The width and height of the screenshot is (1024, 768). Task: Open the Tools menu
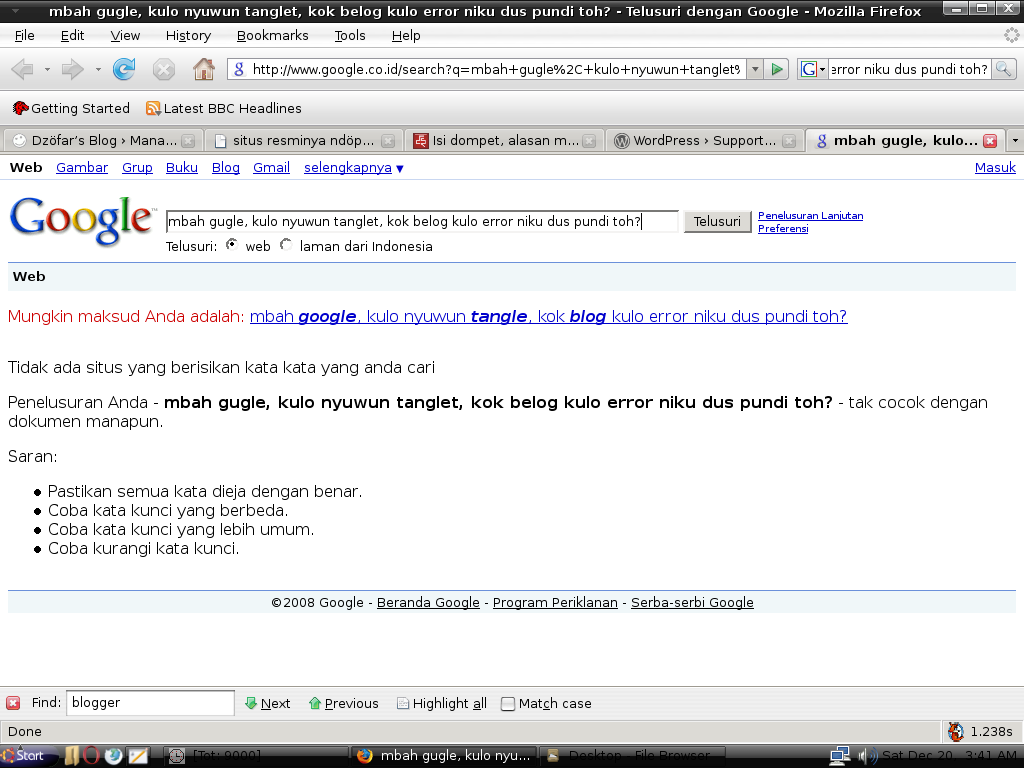point(350,35)
